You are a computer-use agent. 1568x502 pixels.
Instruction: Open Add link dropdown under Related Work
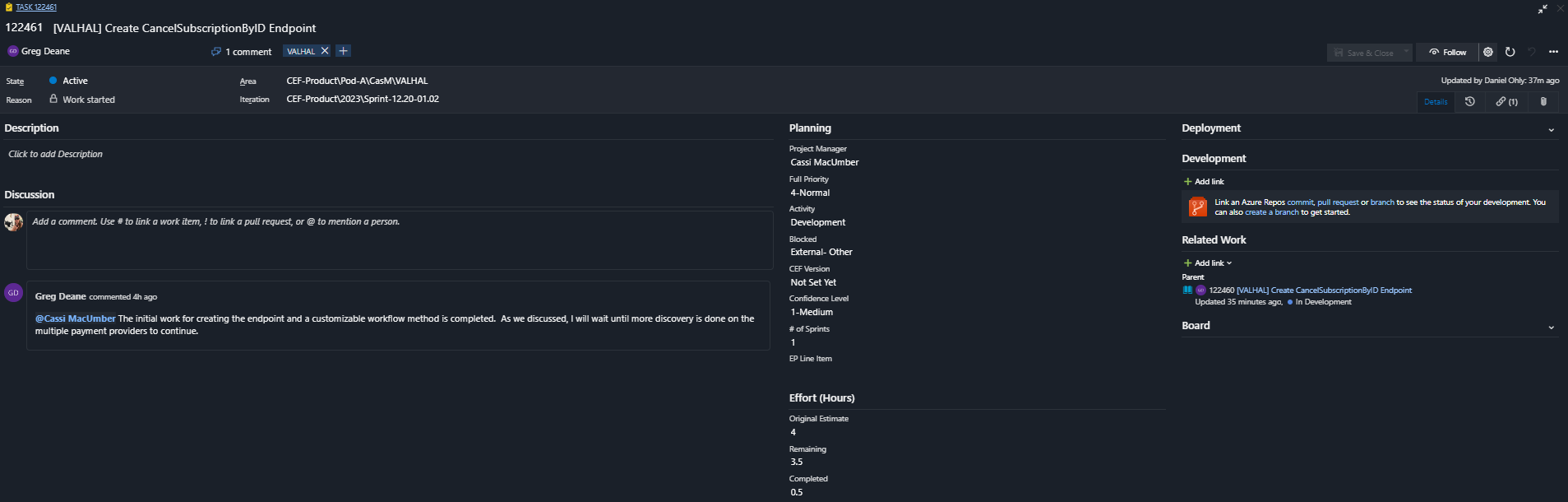pyautogui.click(x=1207, y=263)
